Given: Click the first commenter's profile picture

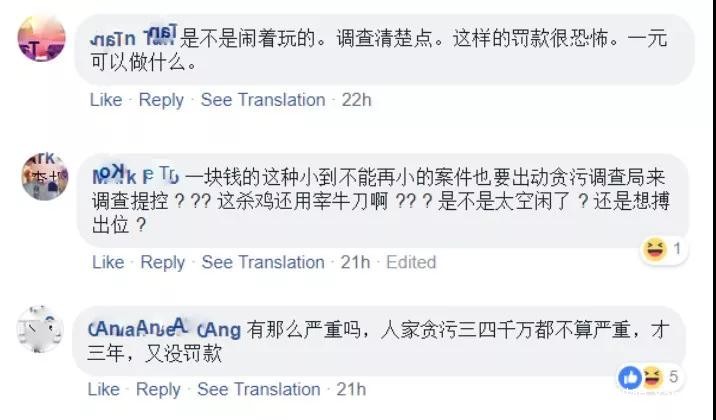Looking at the screenshot, I should [x=42, y=40].
